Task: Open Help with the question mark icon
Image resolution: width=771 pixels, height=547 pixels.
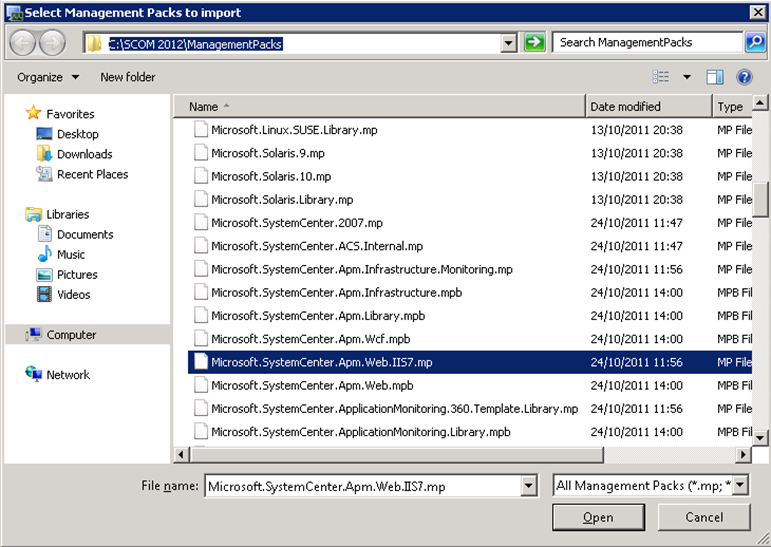Action: (744, 77)
